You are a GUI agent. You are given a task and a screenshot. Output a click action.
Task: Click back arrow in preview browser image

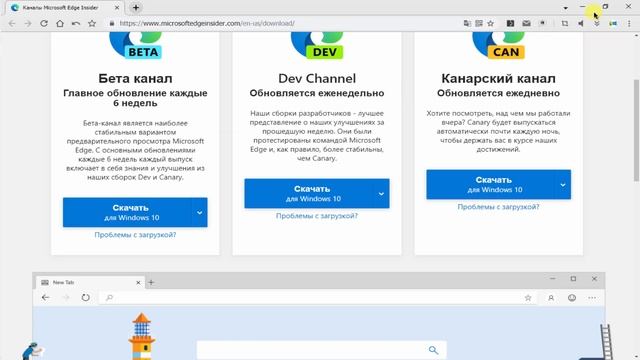tap(45, 298)
